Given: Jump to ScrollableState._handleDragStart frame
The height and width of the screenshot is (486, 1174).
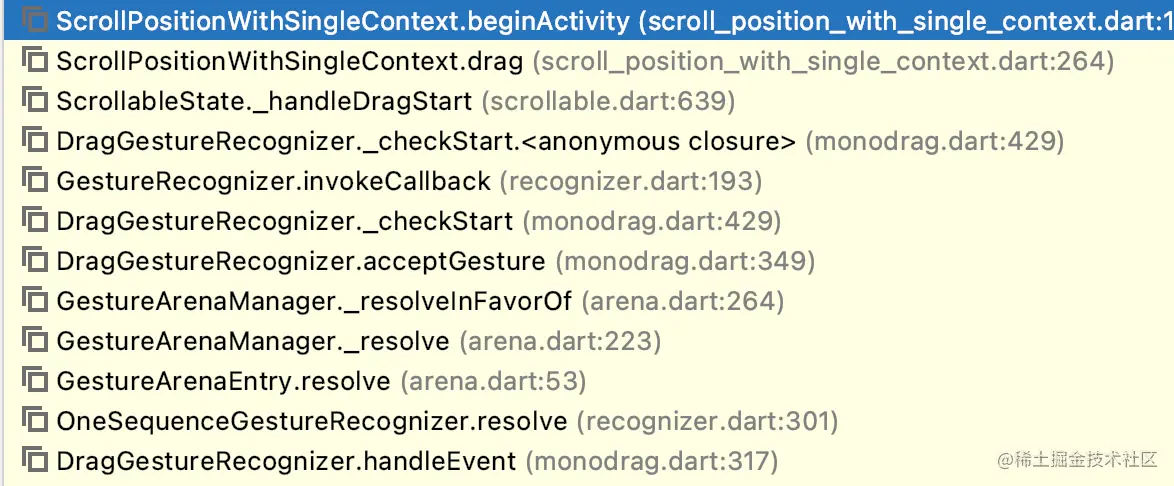Looking at the screenshot, I should [264, 101].
